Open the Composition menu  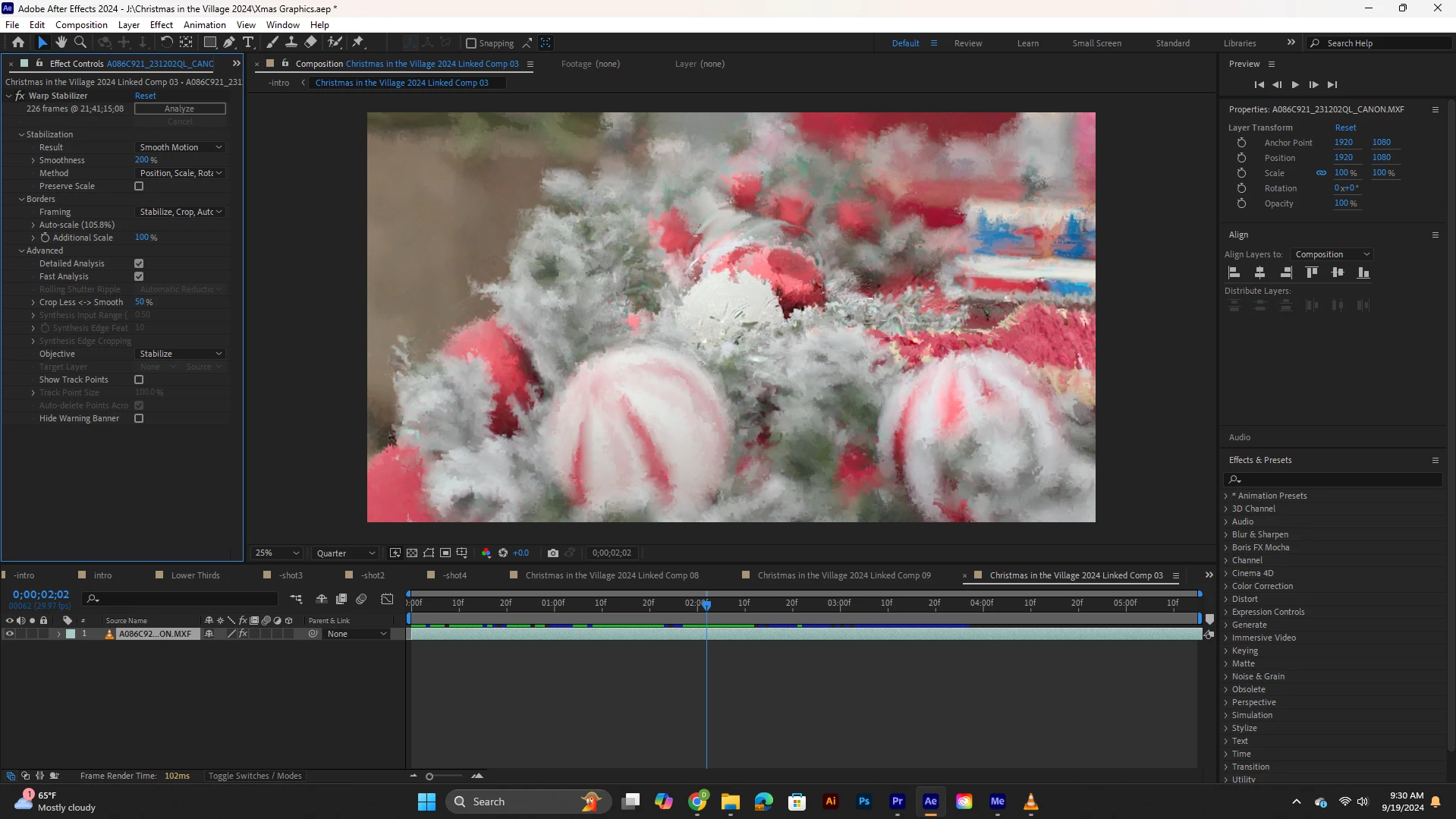(x=81, y=24)
